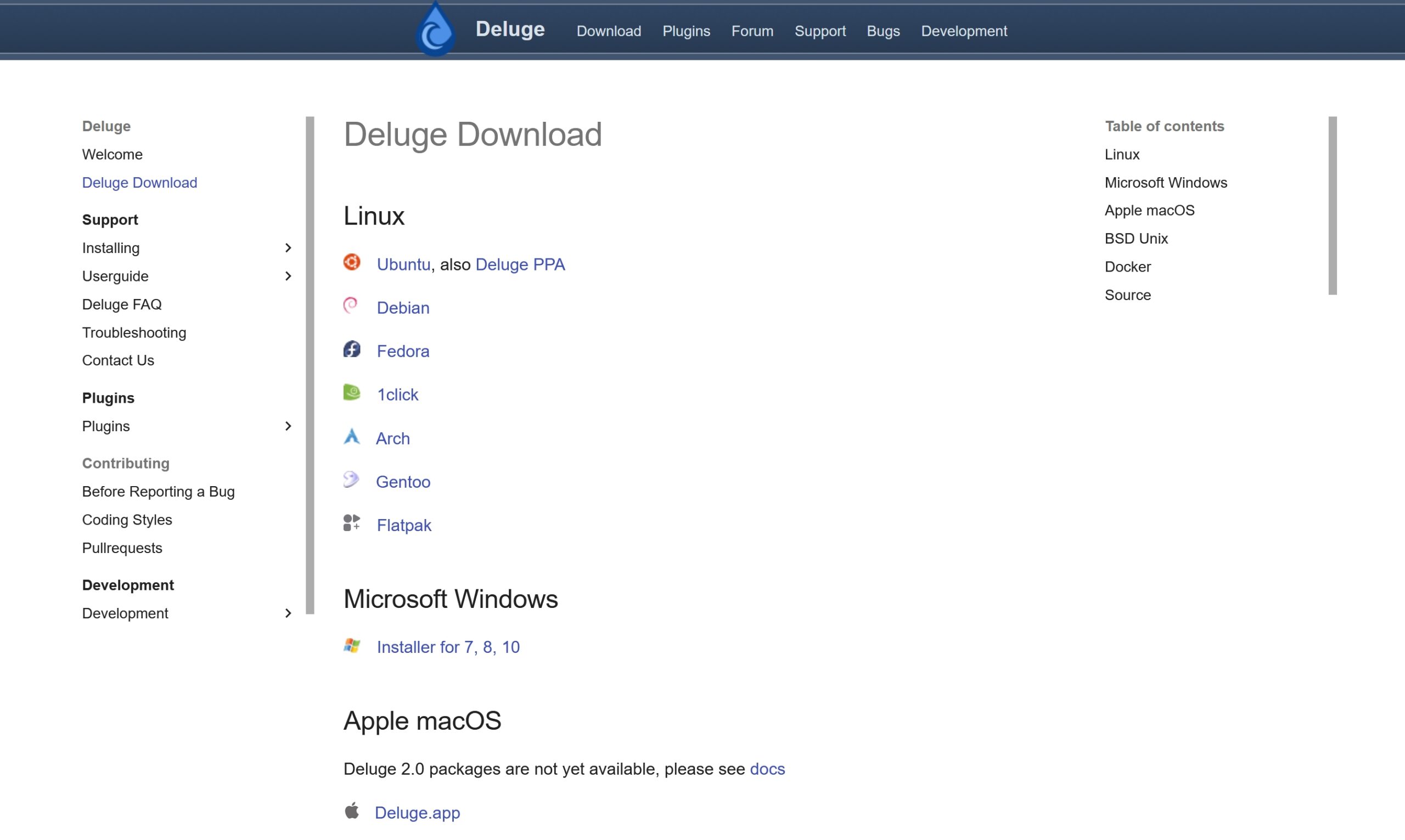This screenshot has width=1405, height=840.
Task: Jump to Linux in table of contents
Action: (x=1122, y=155)
